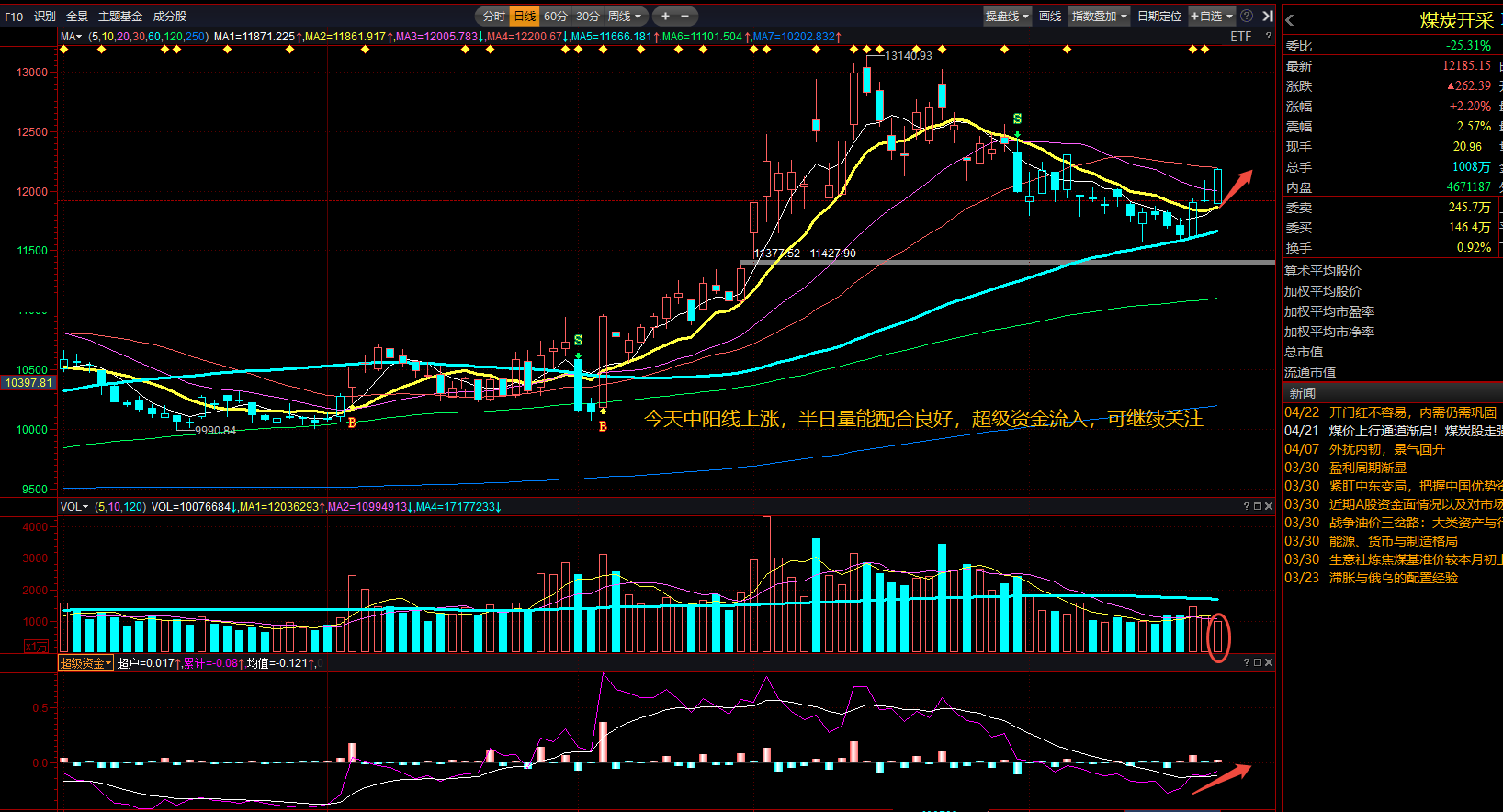Image resolution: width=1503 pixels, height=812 pixels.
Task: Expand the 周线 period dropdown
Action: click(625, 17)
